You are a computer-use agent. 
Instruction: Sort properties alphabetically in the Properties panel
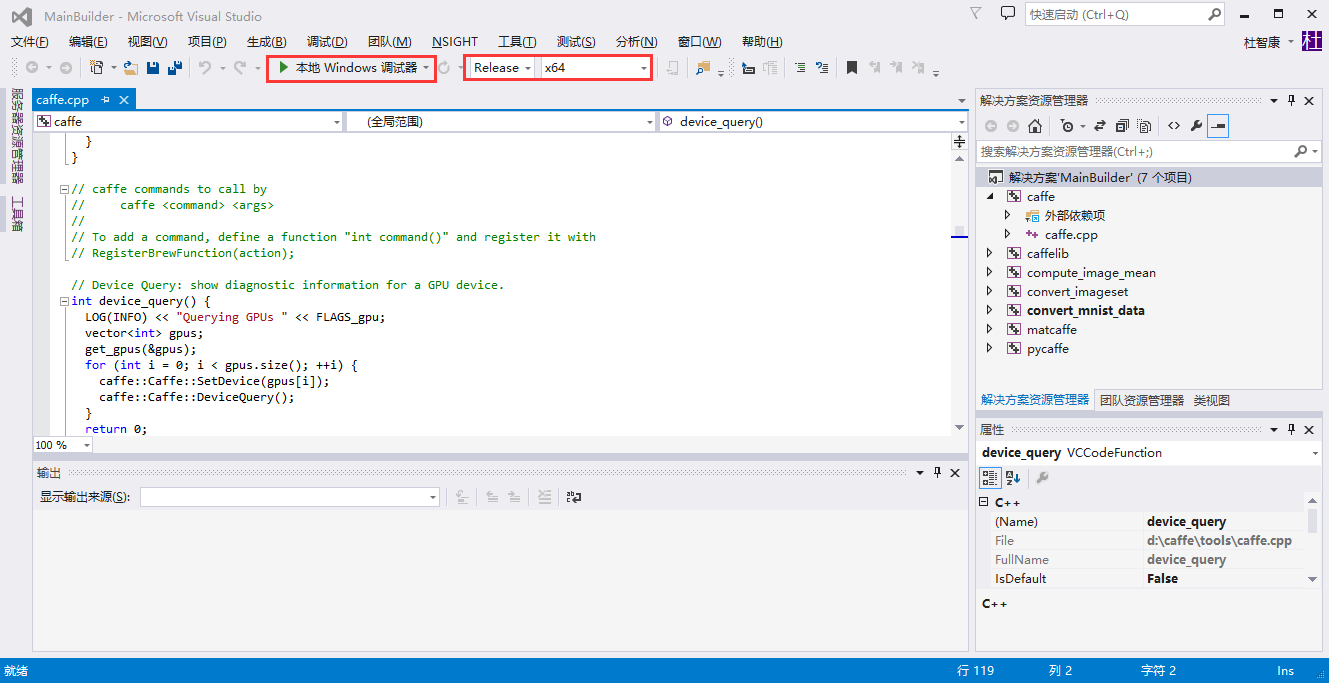1013,478
